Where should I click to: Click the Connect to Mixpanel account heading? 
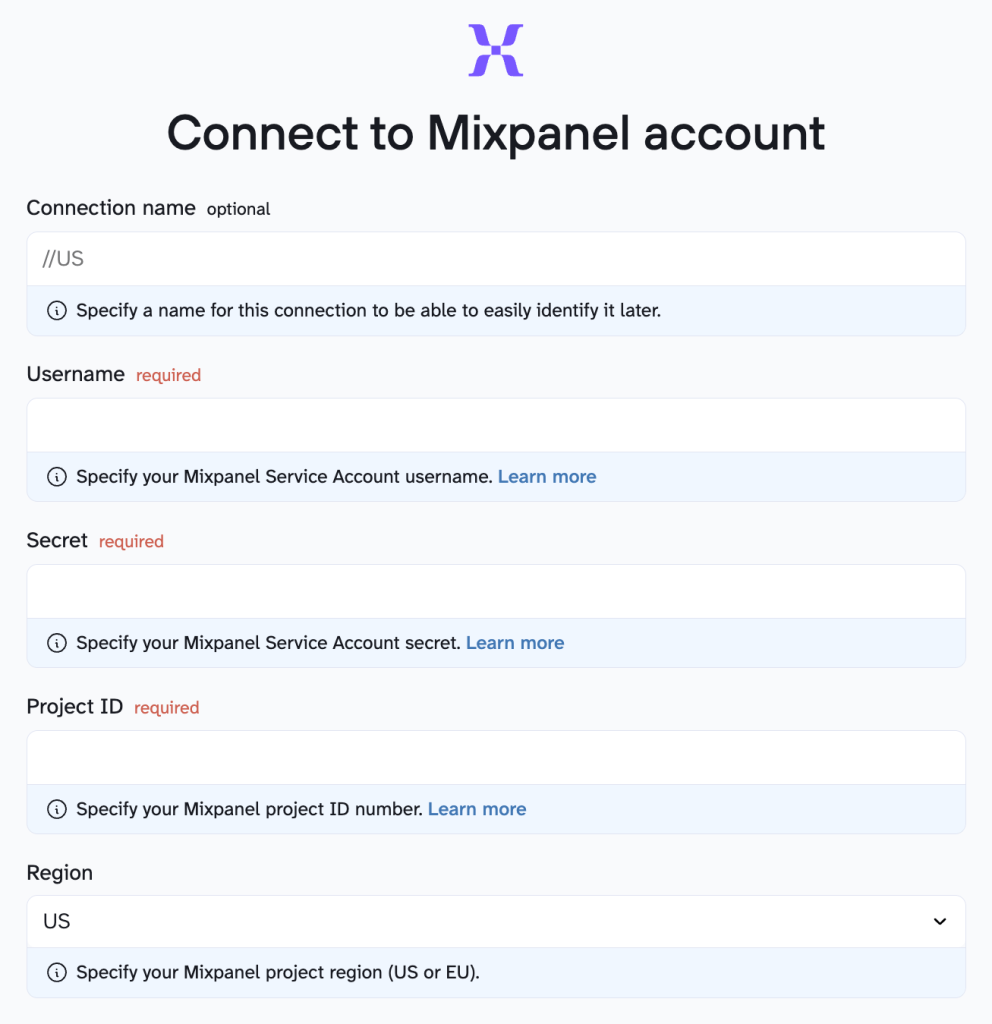496,132
